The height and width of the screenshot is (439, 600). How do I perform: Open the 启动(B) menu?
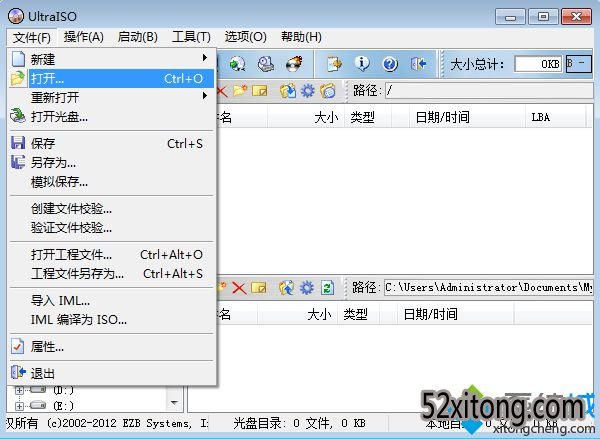(x=138, y=37)
